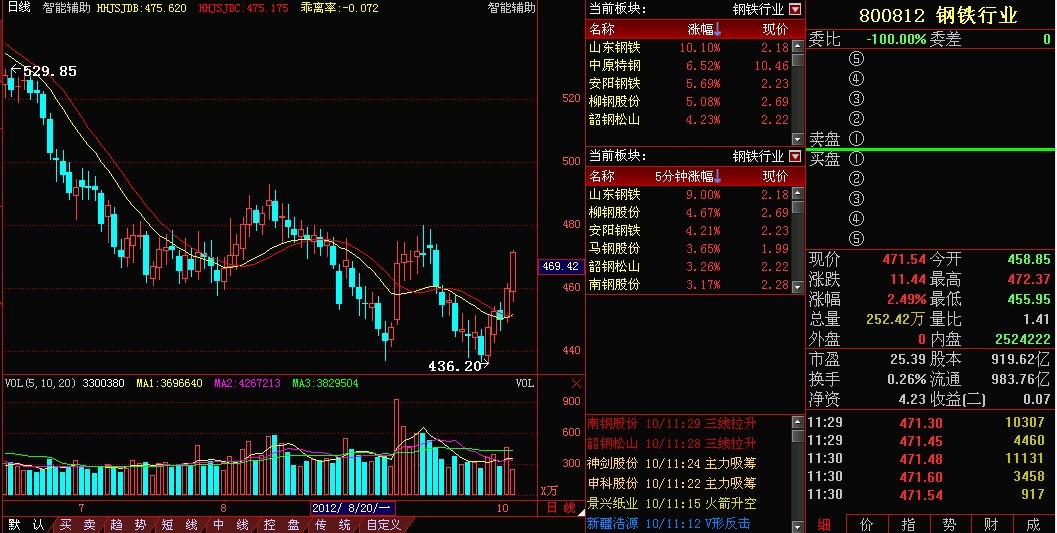Select 山东钢铁 in the 5-minute gain list
The height and width of the screenshot is (533, 1057).
(688, 195)
